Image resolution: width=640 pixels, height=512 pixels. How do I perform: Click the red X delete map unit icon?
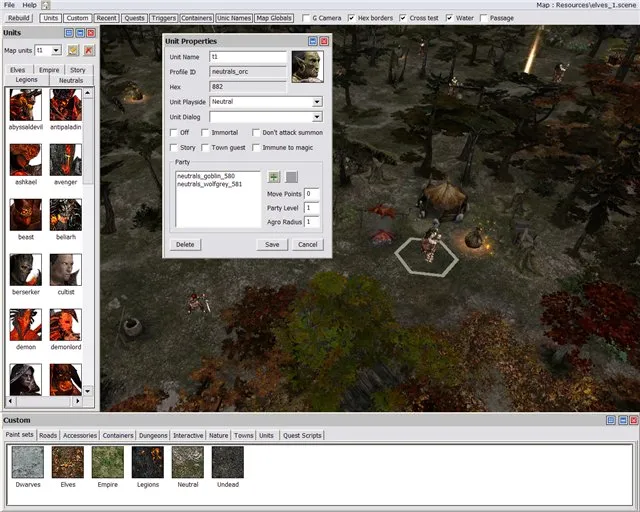(x=88, y=50)
